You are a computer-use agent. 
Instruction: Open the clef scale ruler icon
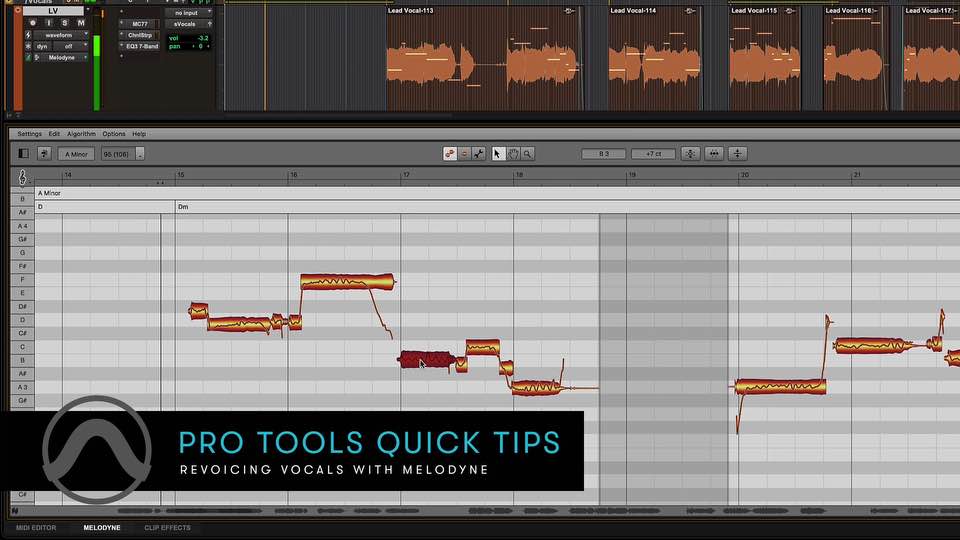(23, 178)
